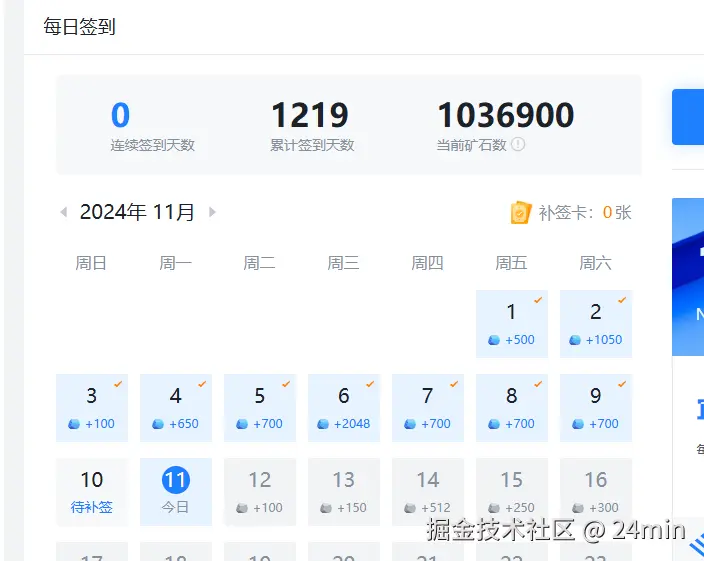The image size is (704, 561).
Task: Click the ore icon on day 6
Action: tap(323, 424)
